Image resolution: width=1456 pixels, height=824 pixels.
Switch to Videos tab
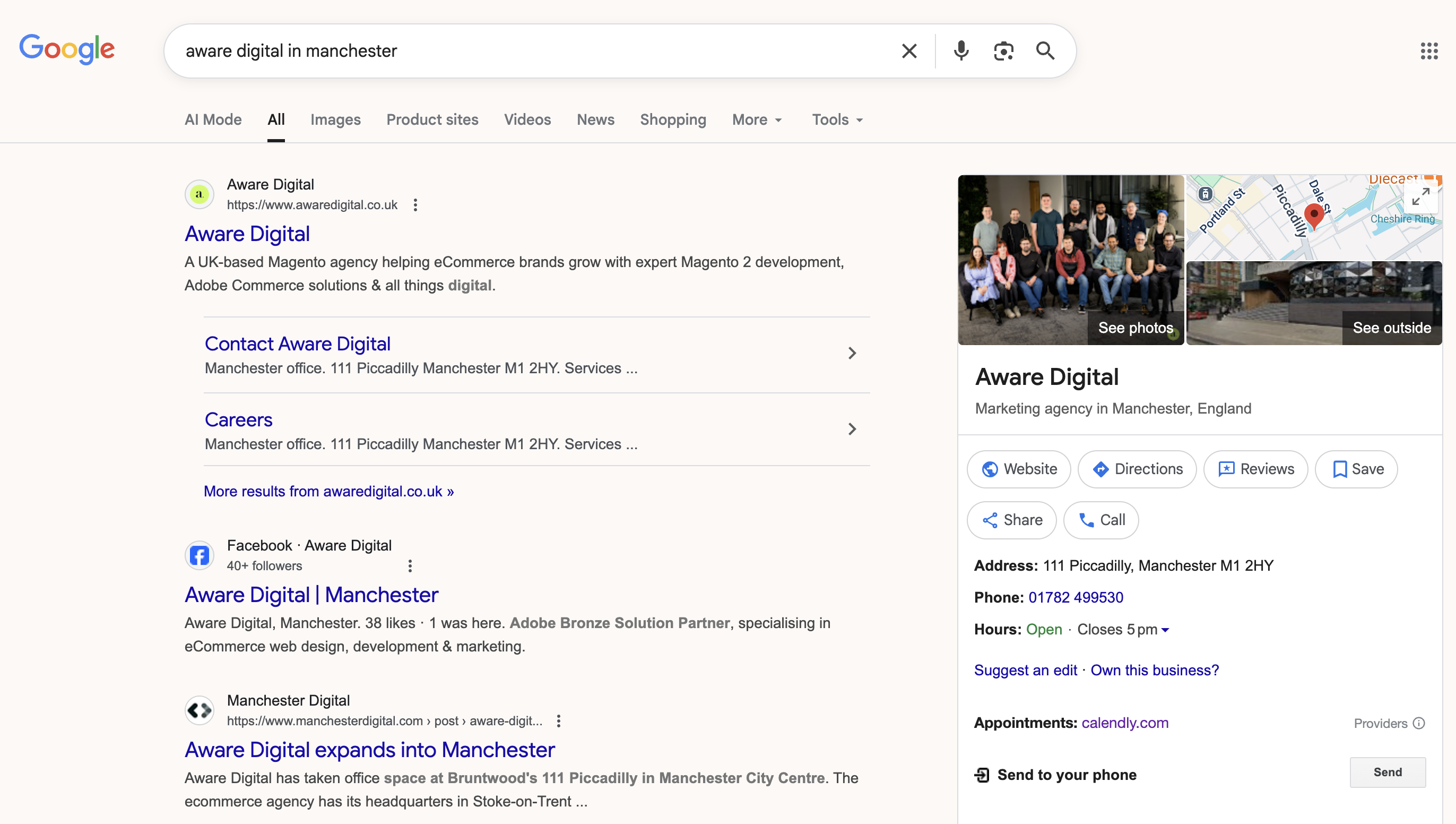527,119
